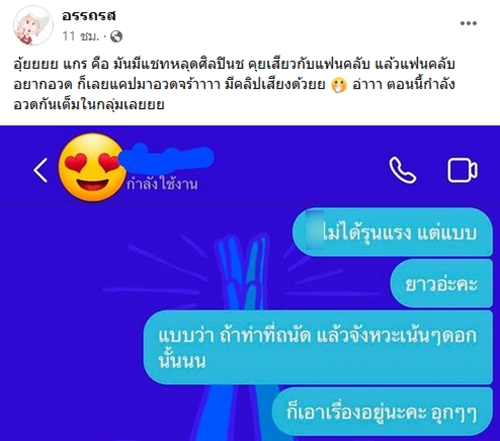
Task: Tap the back arrow in chat header
Action: [40, 170]
